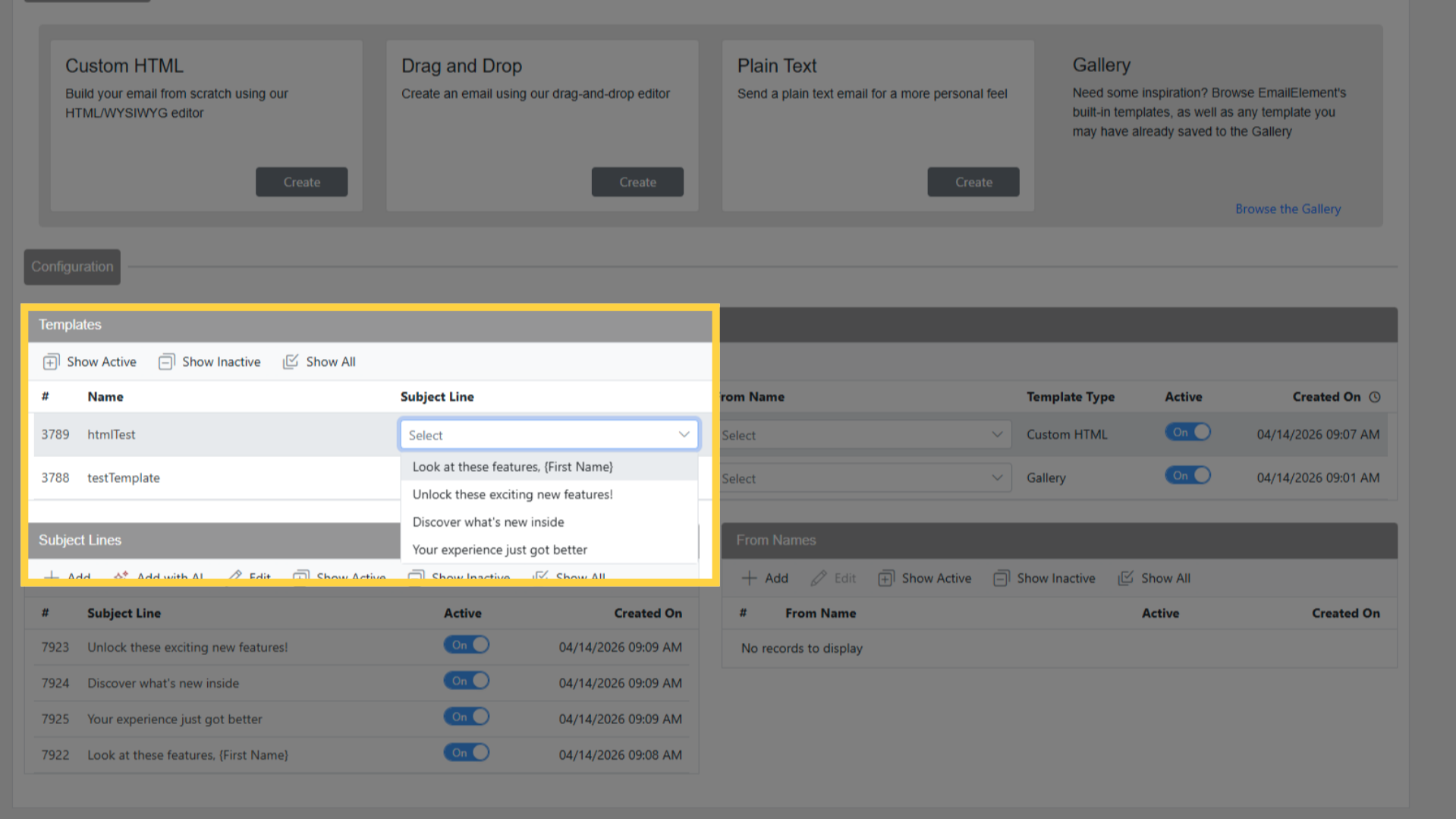Click Subject Line header in Subject Lines table
The image size is (1456, 819).
coord(124,613)
